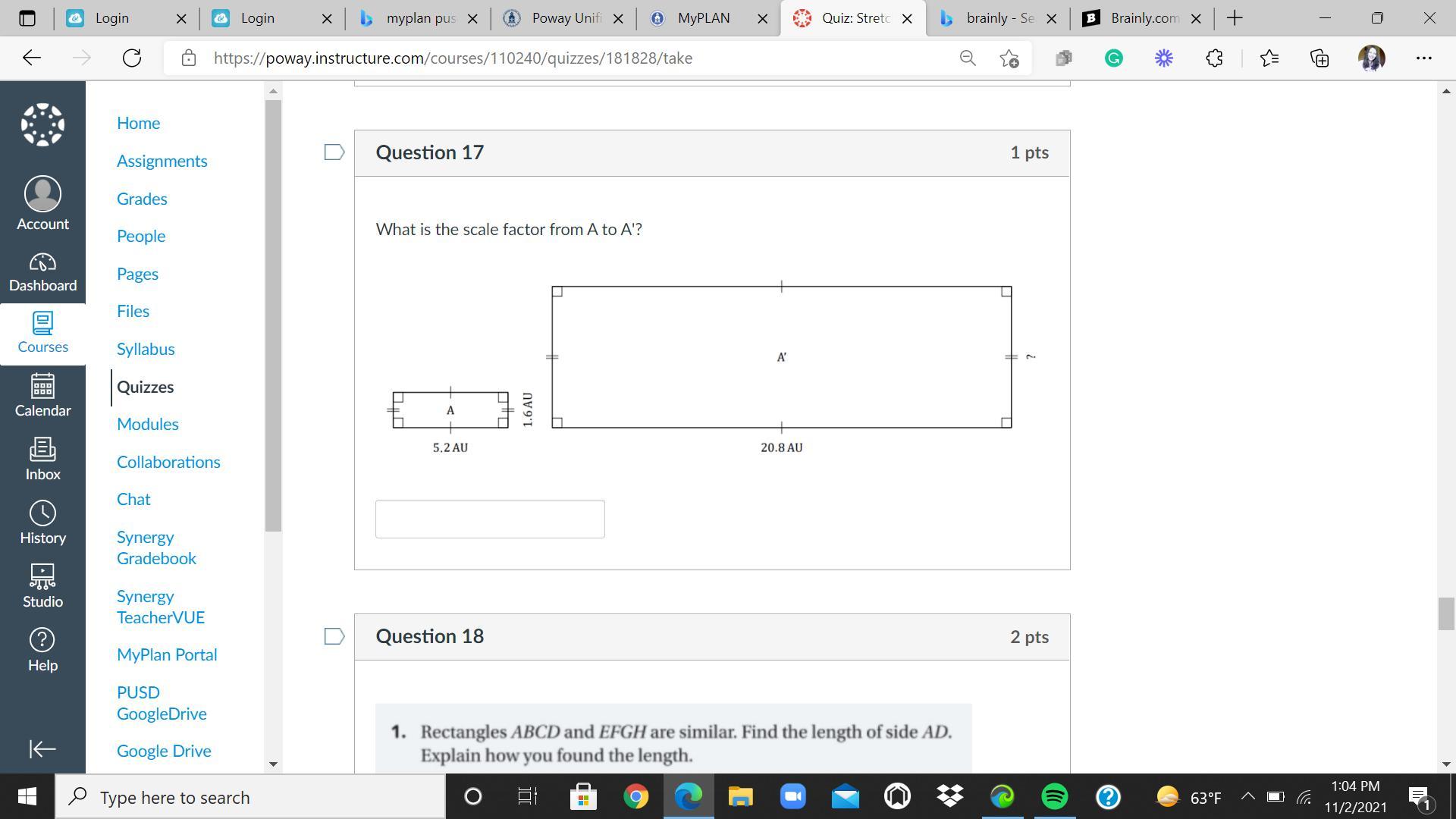This screenshot has width=1456, height=819.
Task: Collapse the global navigation arrow
Action: tap(42, 748)
